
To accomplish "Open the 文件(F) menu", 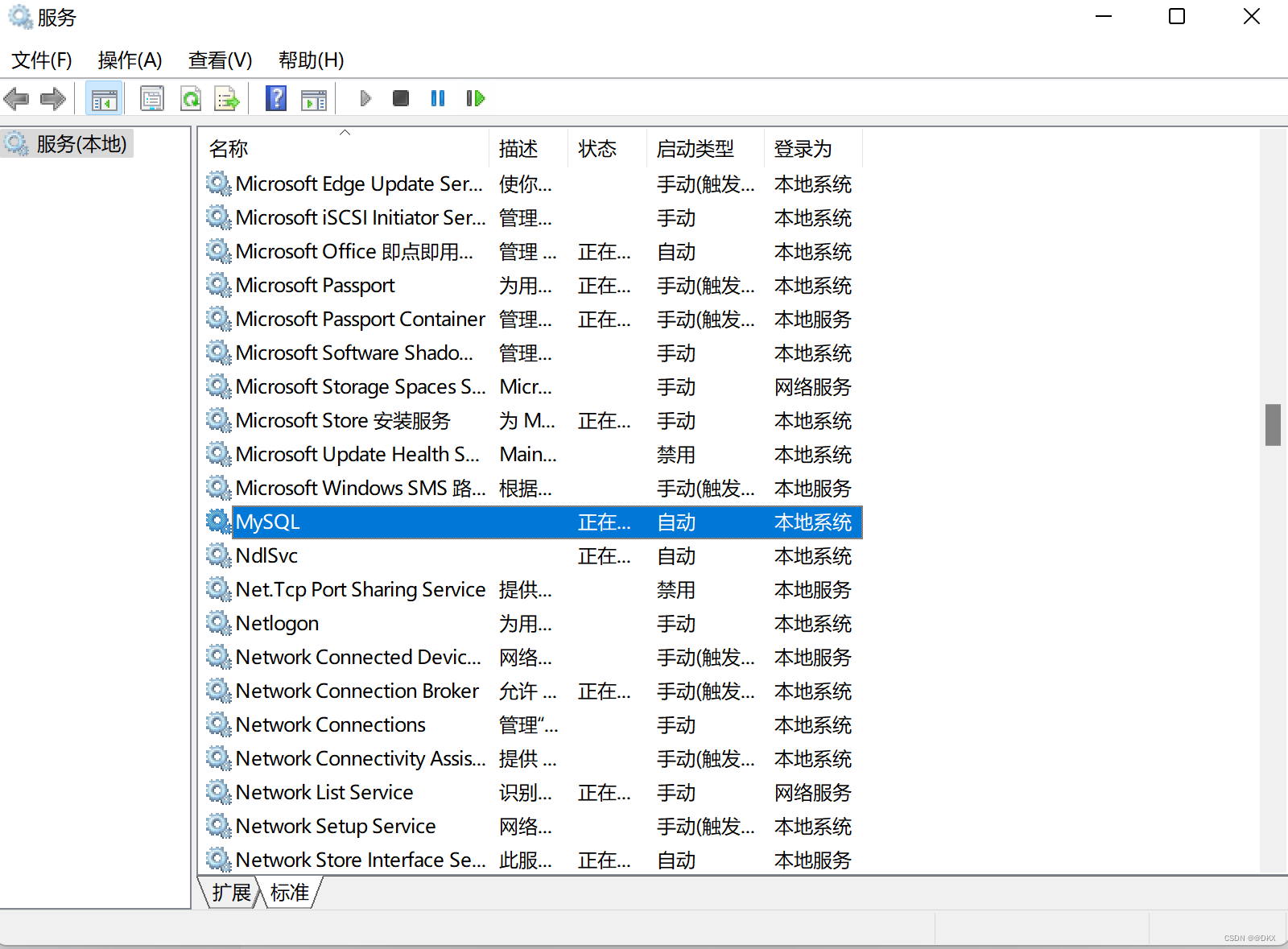I will [41, 60].
